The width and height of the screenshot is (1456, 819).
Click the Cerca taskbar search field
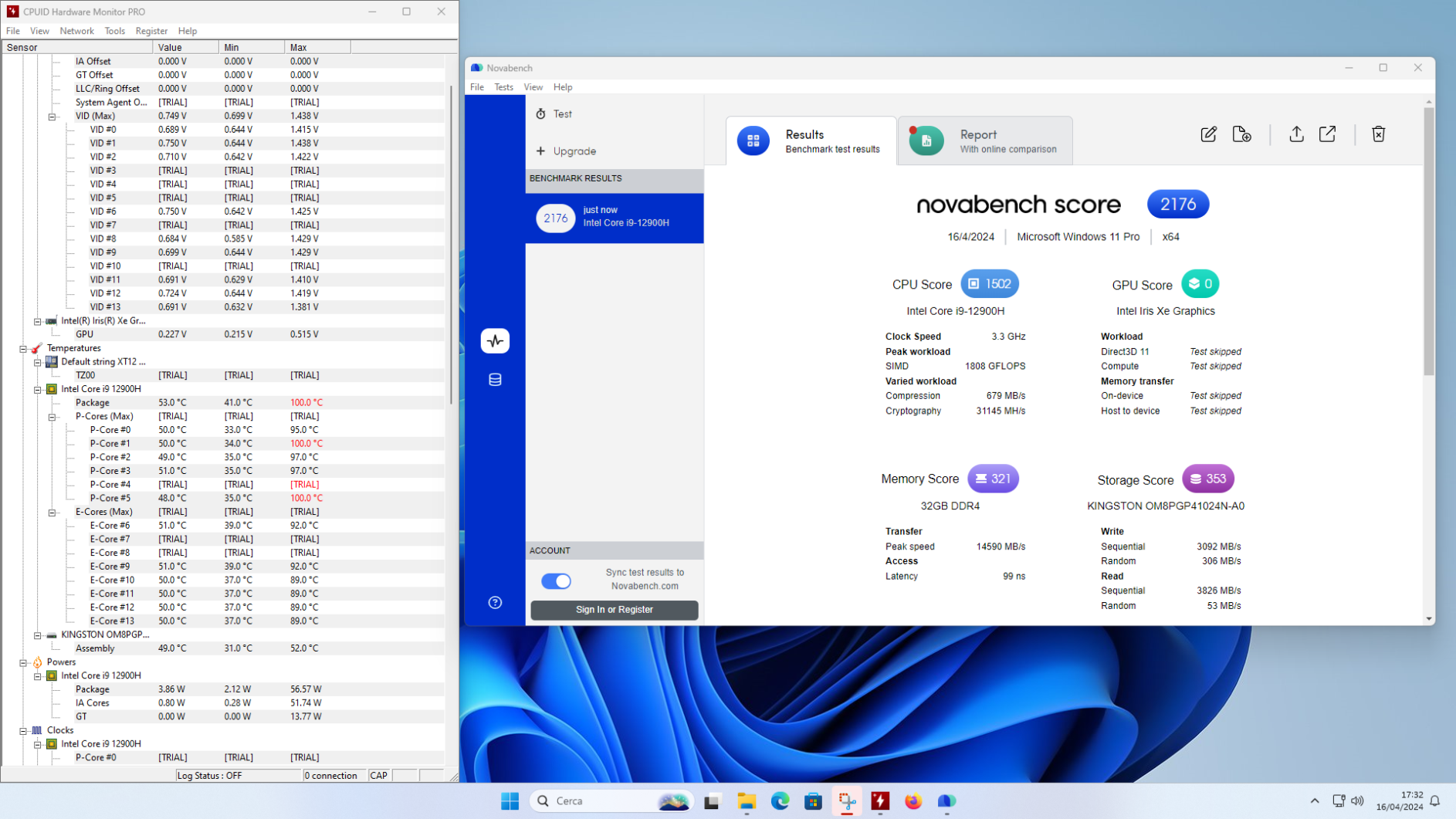click(611, 801)
